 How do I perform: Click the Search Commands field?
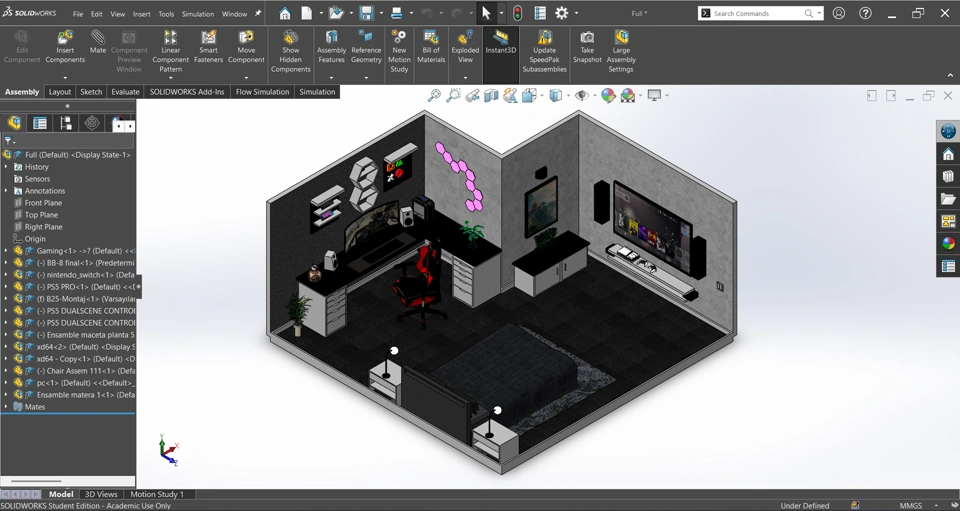coord(760,13)
